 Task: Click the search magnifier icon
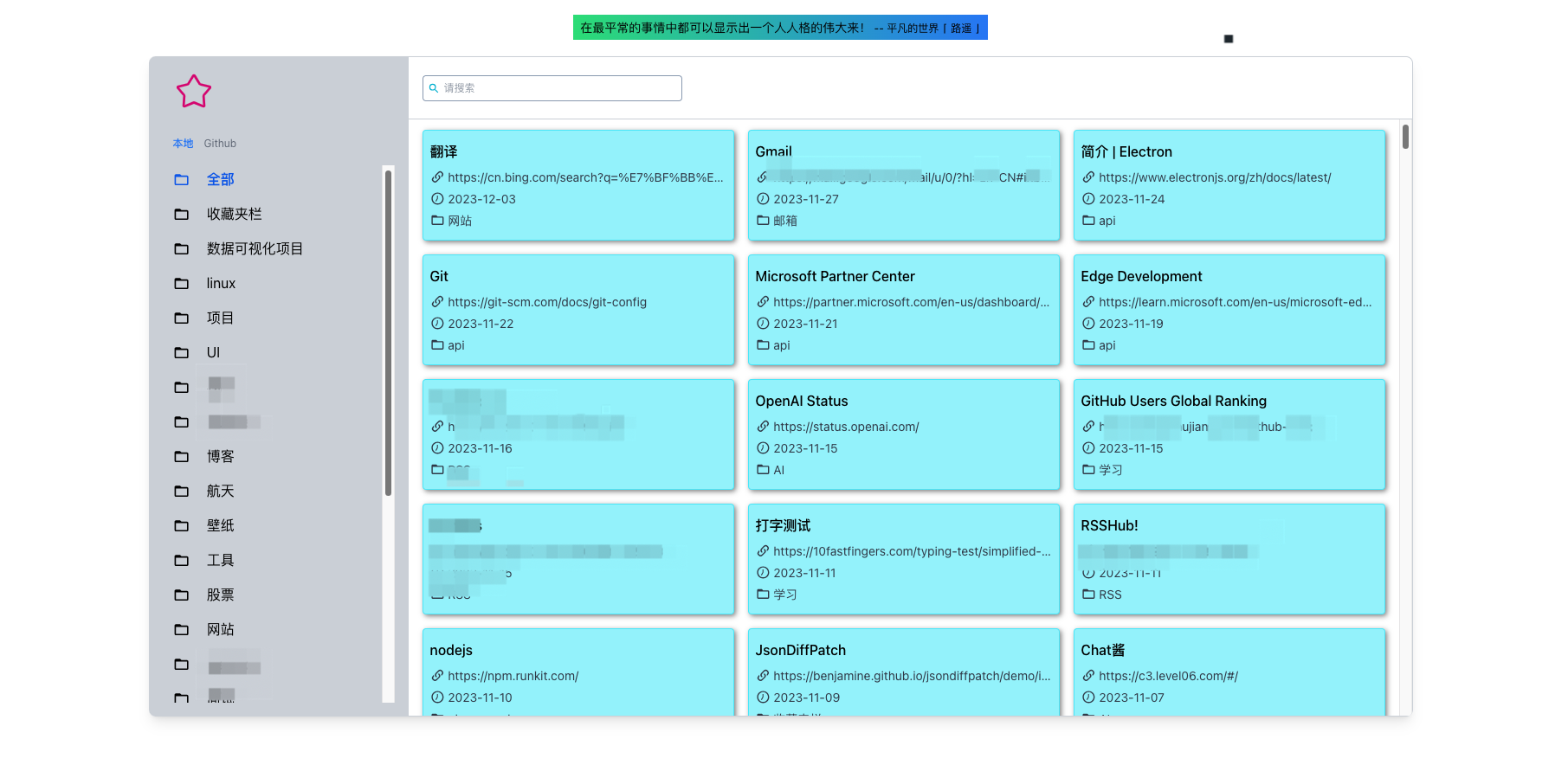click(x=434, y=88)
